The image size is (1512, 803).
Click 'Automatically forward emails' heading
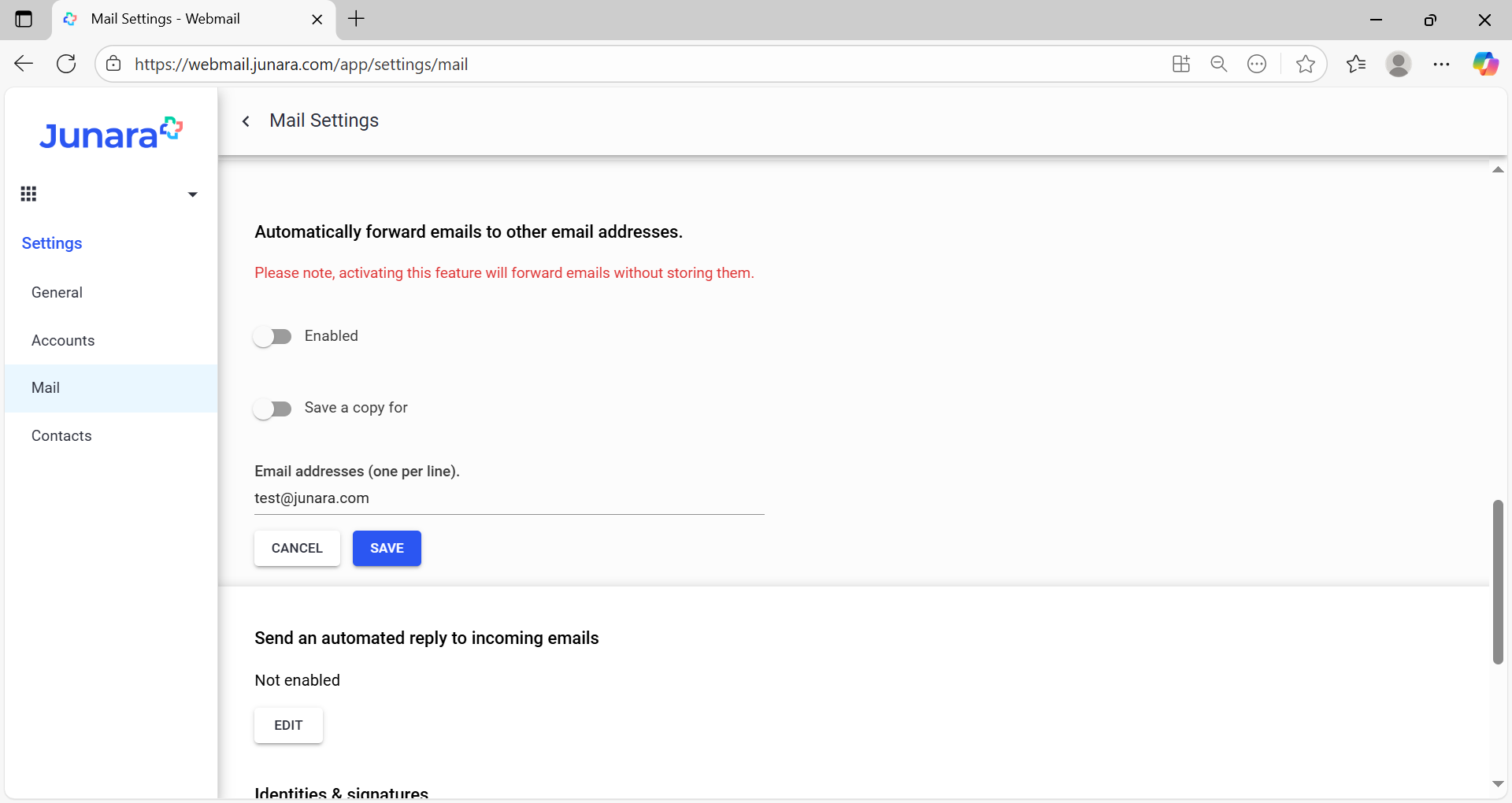tap(469, 232)
